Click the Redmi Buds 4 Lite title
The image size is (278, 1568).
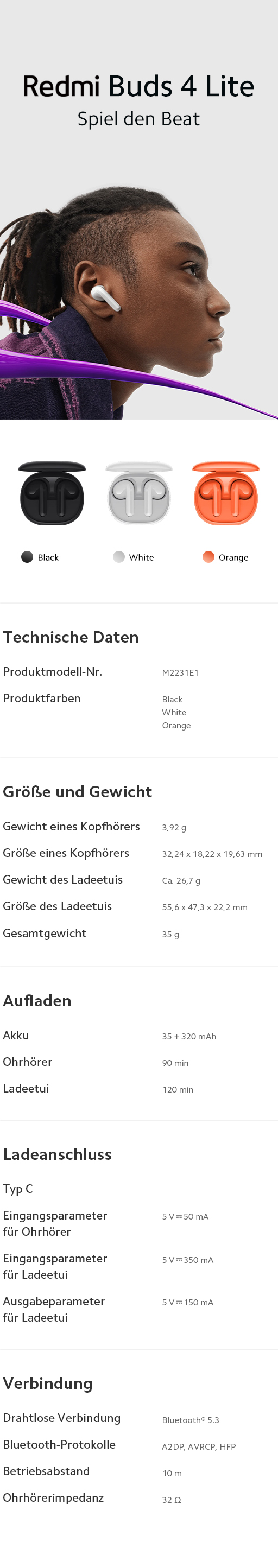tap(138, 86)
